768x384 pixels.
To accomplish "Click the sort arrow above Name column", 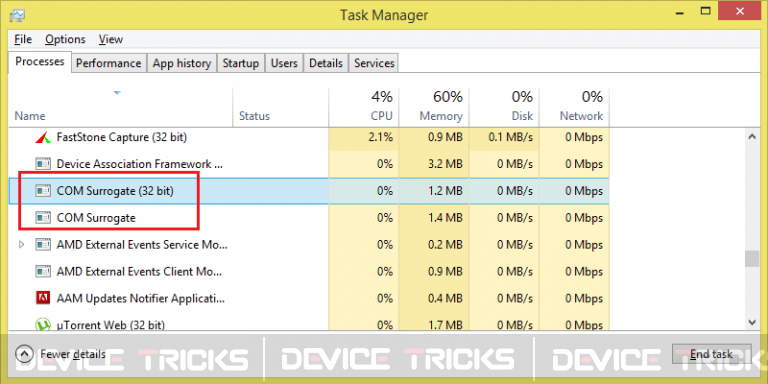I will [117, 93].
